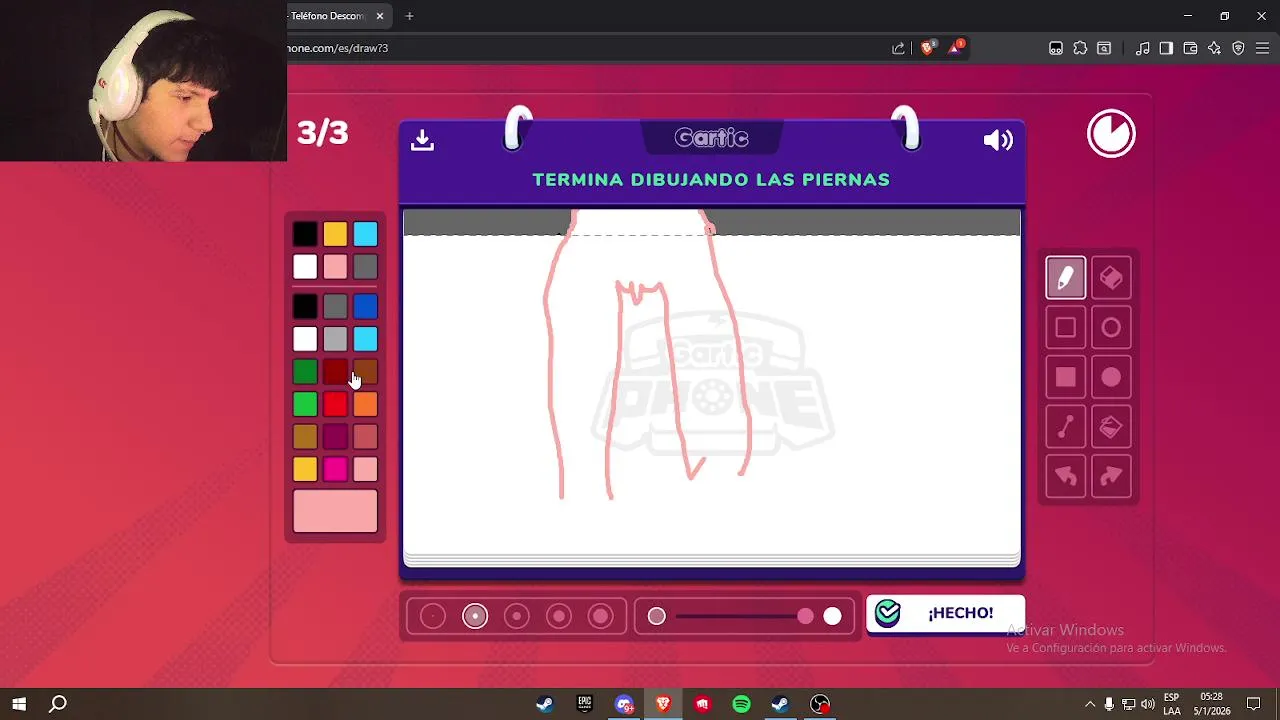Open the browser extensions puzzle icon
1280x720 pixels.
[x=1080, y=48]
